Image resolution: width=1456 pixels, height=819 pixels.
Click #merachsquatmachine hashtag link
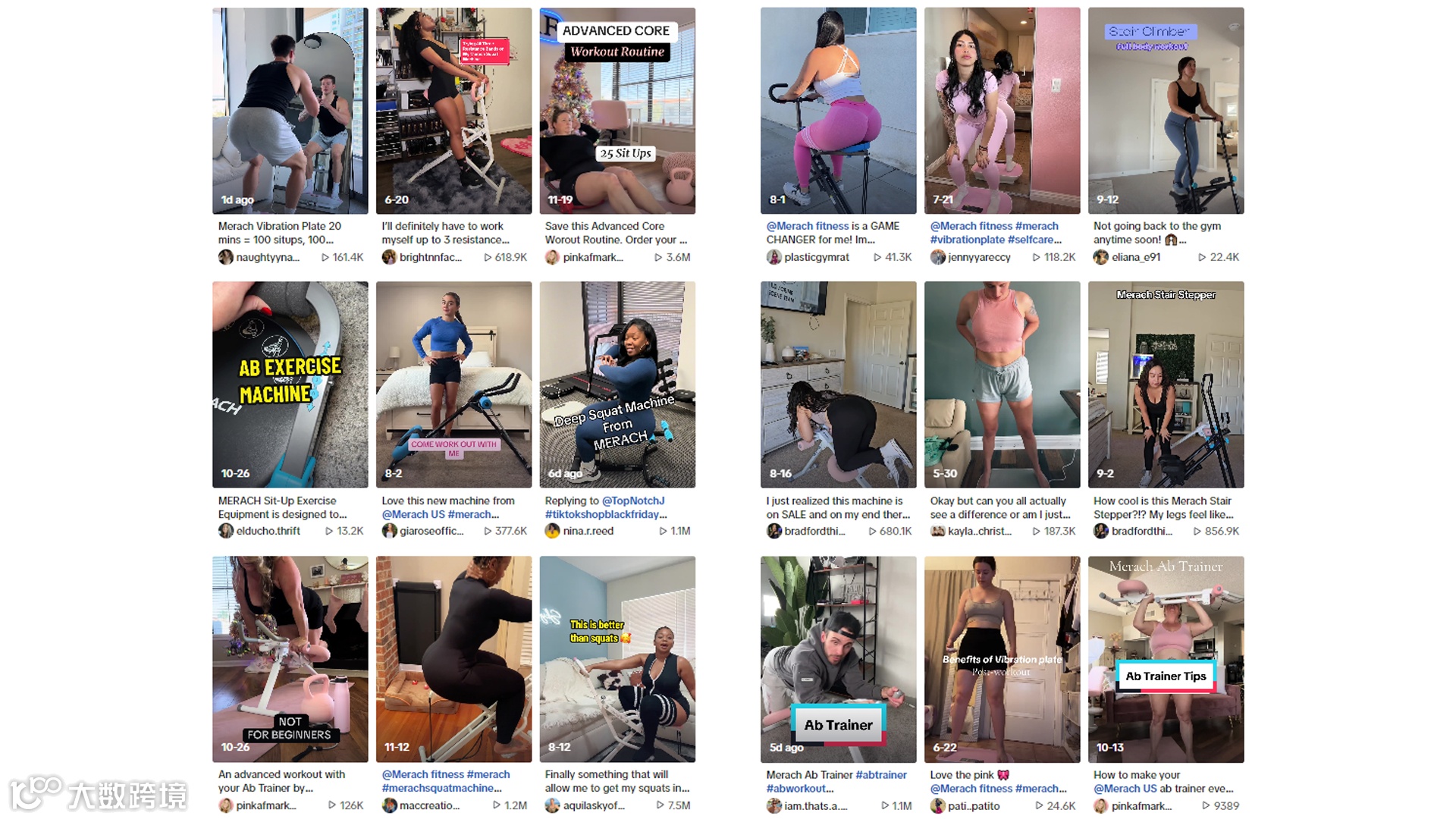pos(441,788)
